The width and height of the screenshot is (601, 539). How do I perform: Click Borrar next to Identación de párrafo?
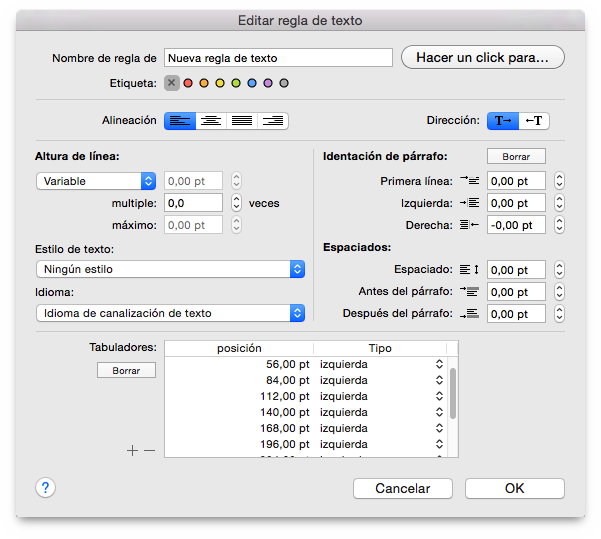[516, 156]
